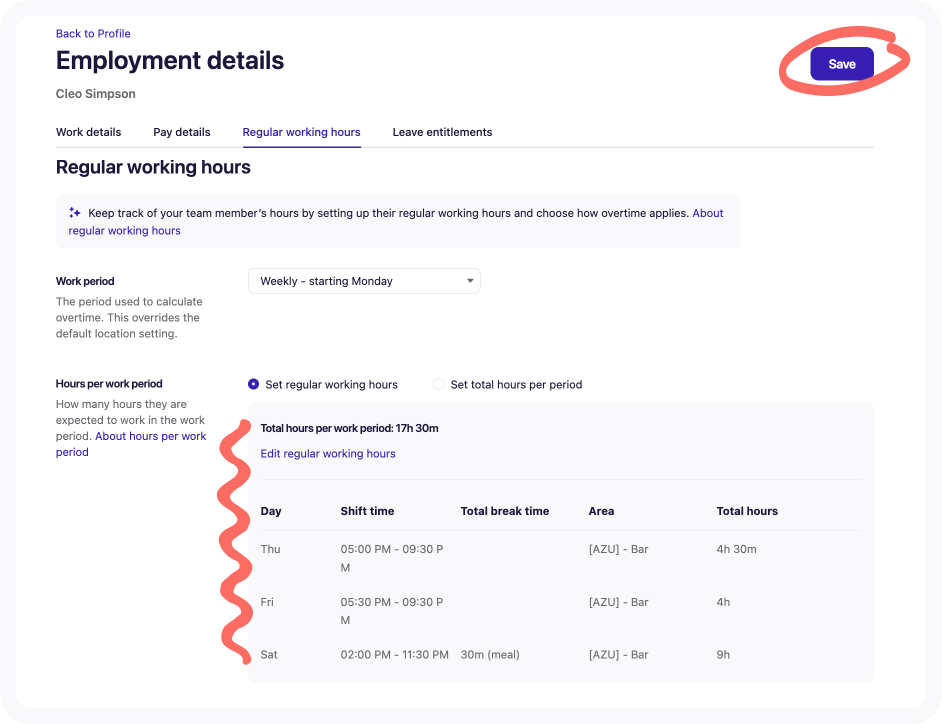
Task: Click the Work period dropdown caret
Action: coord(469,280)
